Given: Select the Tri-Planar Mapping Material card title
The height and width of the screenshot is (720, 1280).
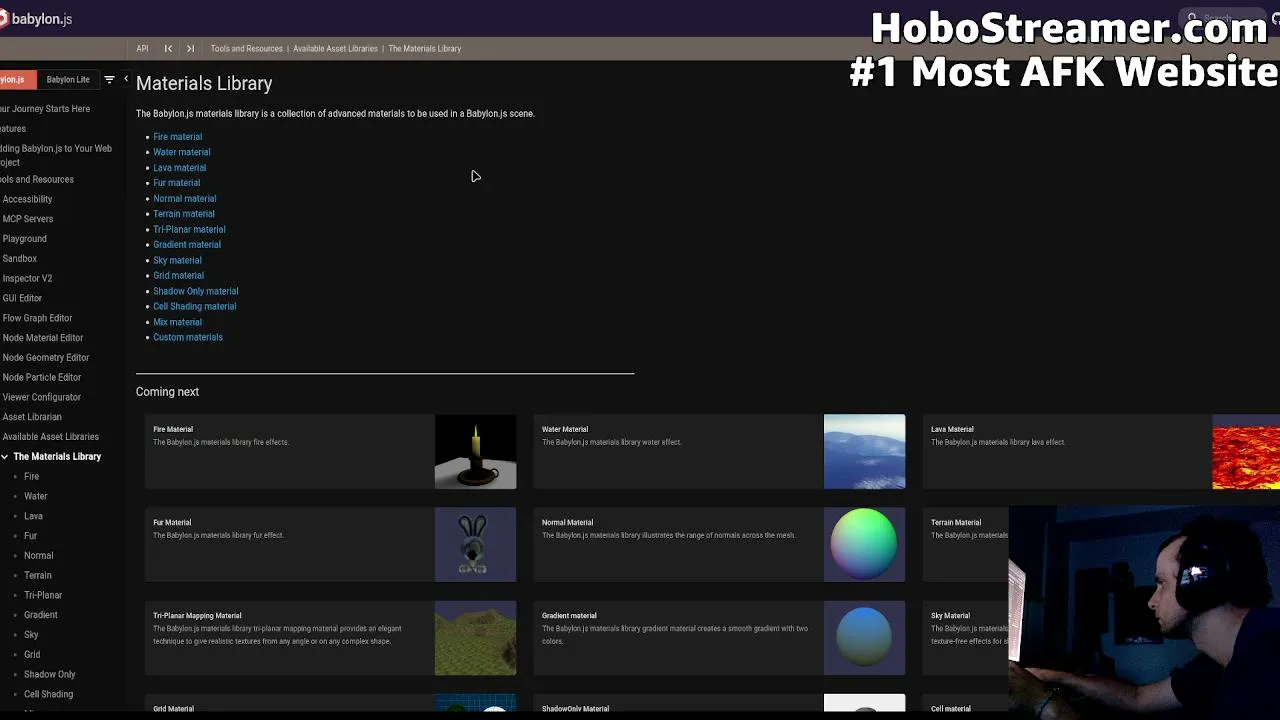Looking at the screenshot, I should point(197,616).
